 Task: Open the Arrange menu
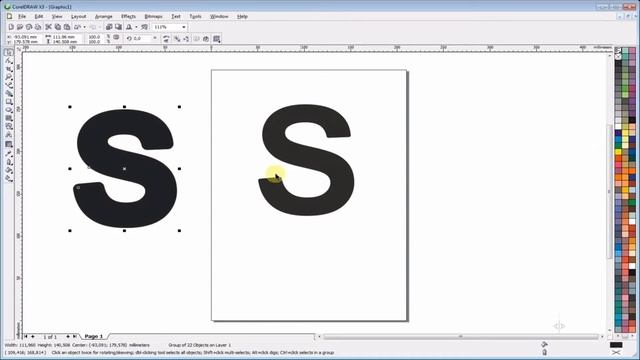click(104, 16)
